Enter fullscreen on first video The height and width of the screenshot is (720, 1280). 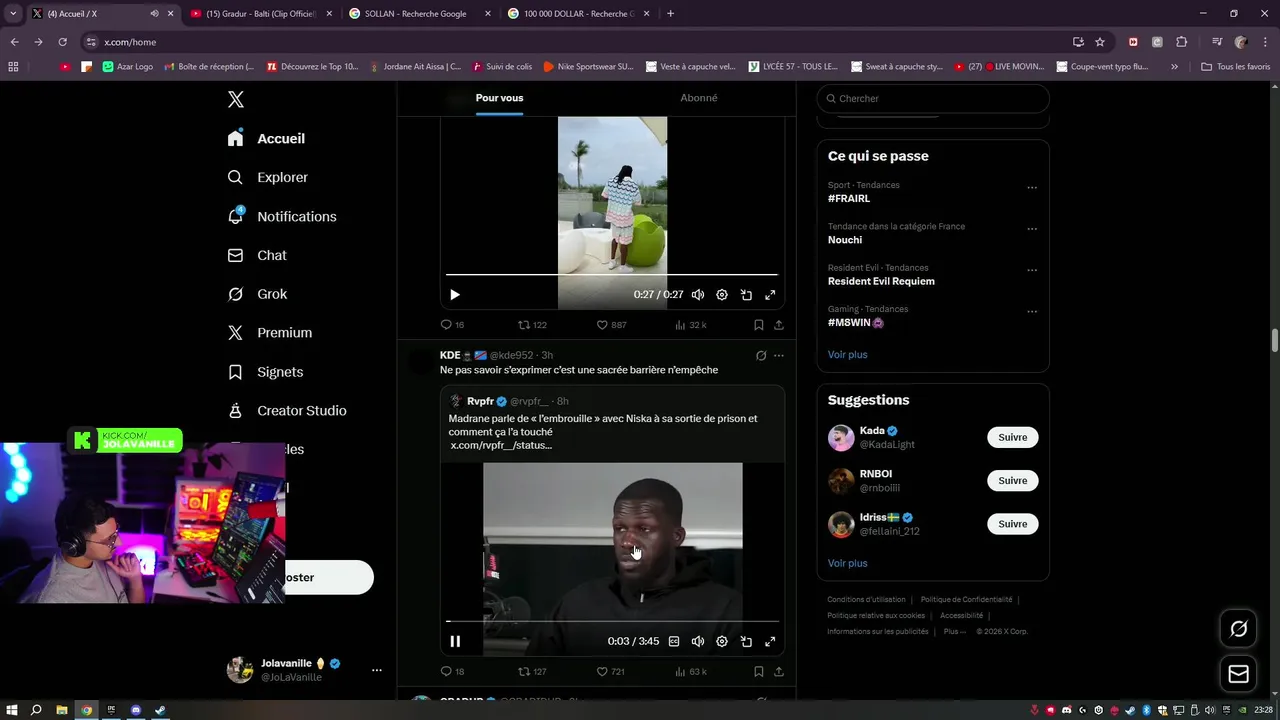(x=770, y=295)
